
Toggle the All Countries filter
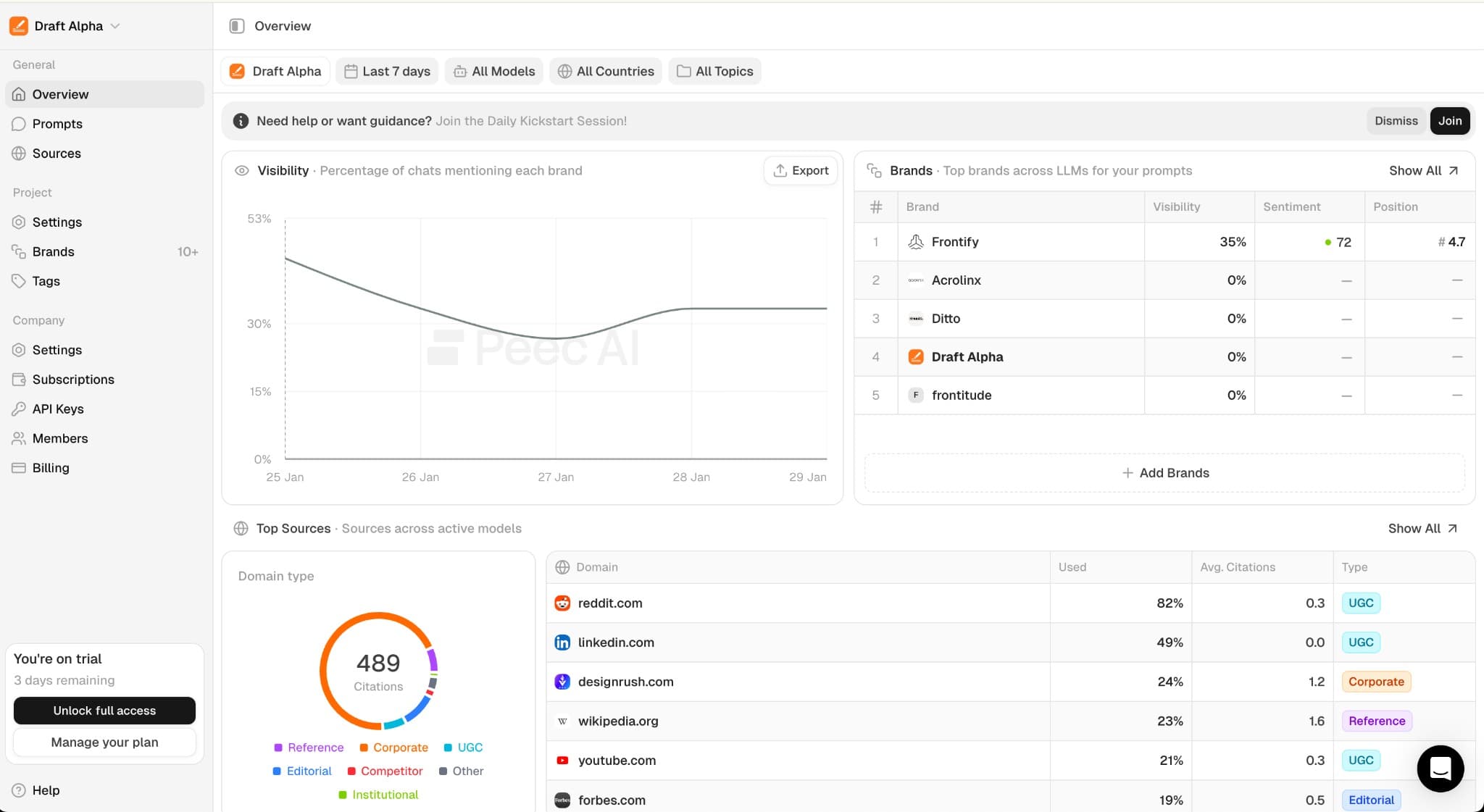606,71
